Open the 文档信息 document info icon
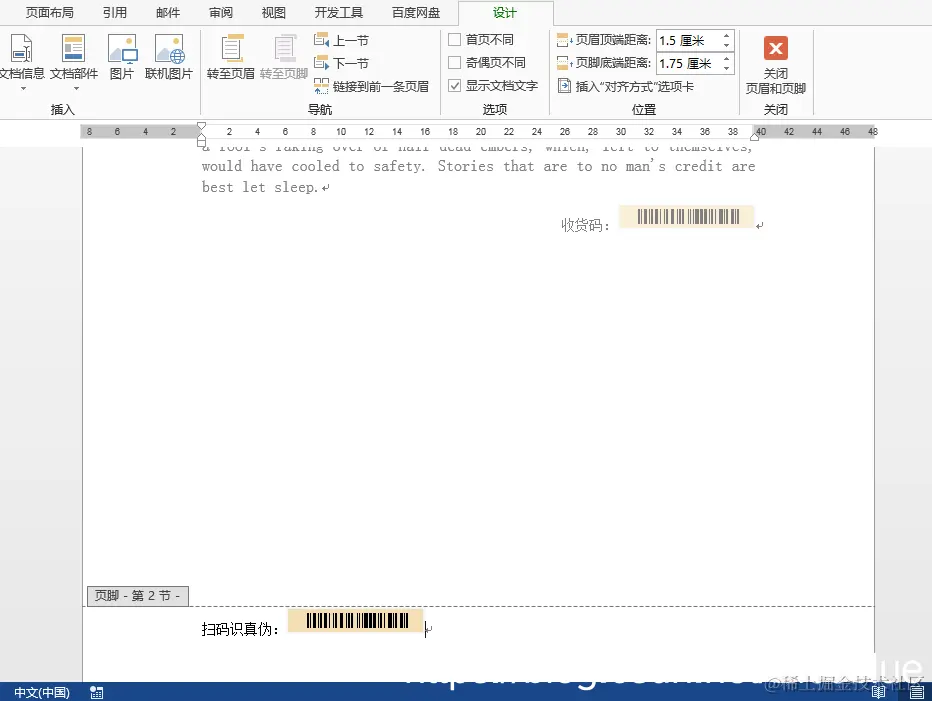 21,49
